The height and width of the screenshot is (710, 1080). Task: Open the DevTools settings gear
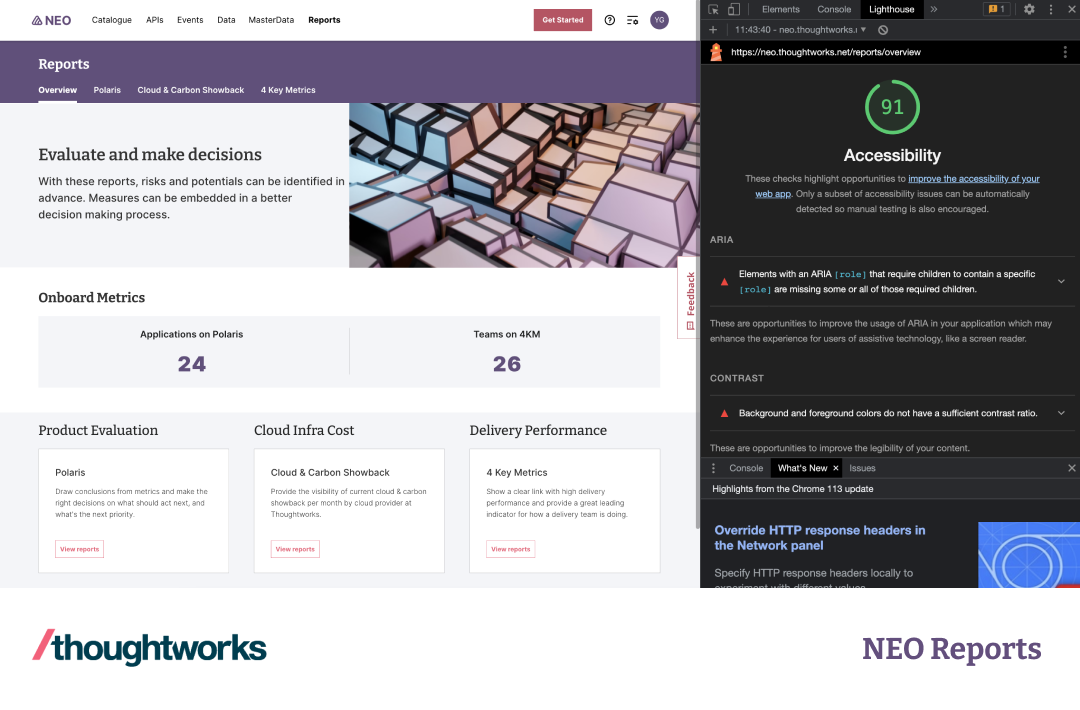coord(1029,10)
